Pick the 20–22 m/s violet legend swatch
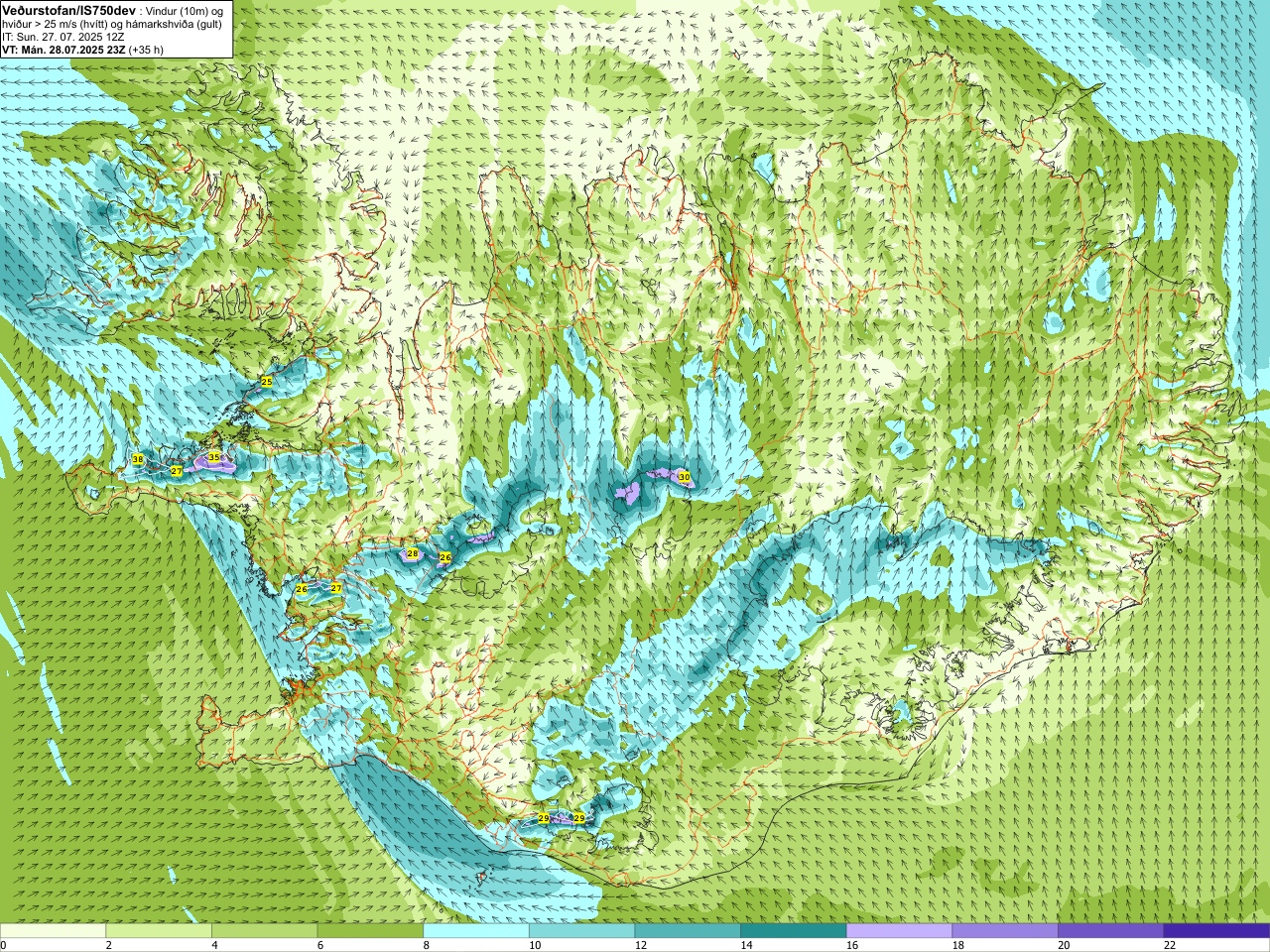Viewport: 1270px width, 952px height. [1111, 931]
